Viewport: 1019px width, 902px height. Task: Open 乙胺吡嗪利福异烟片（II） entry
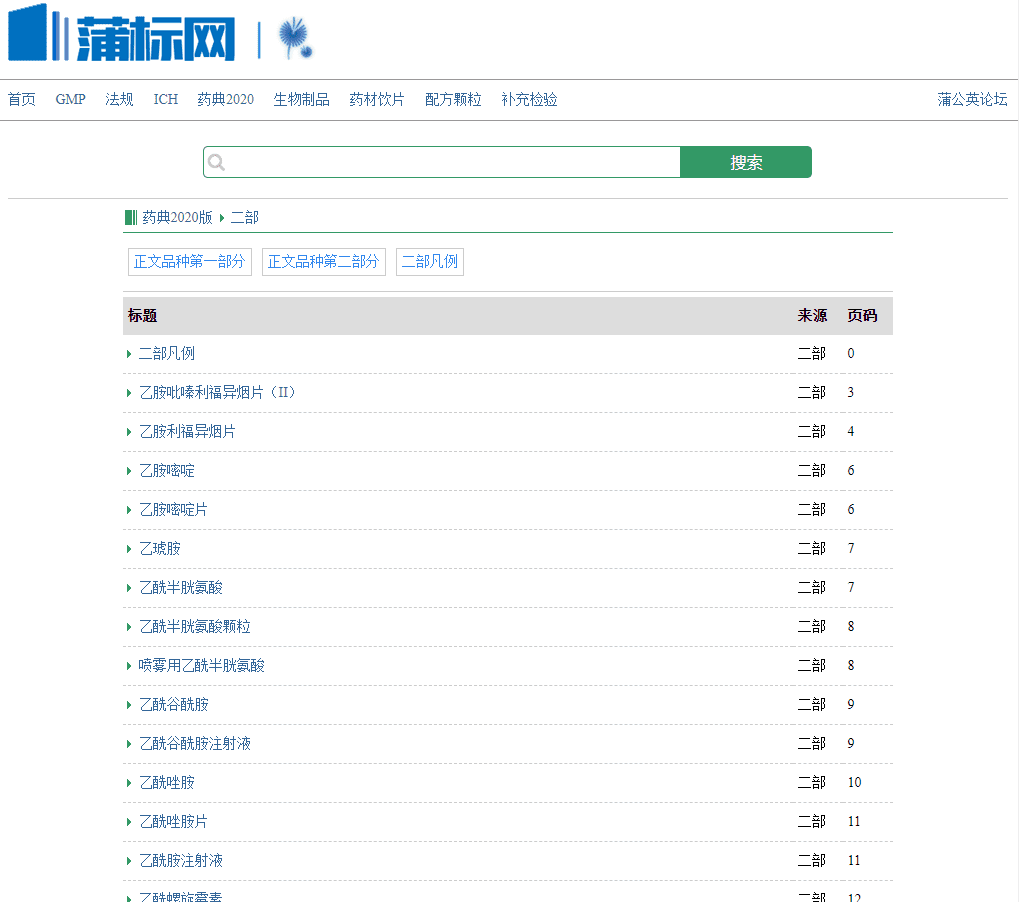(x=218, y=393)
